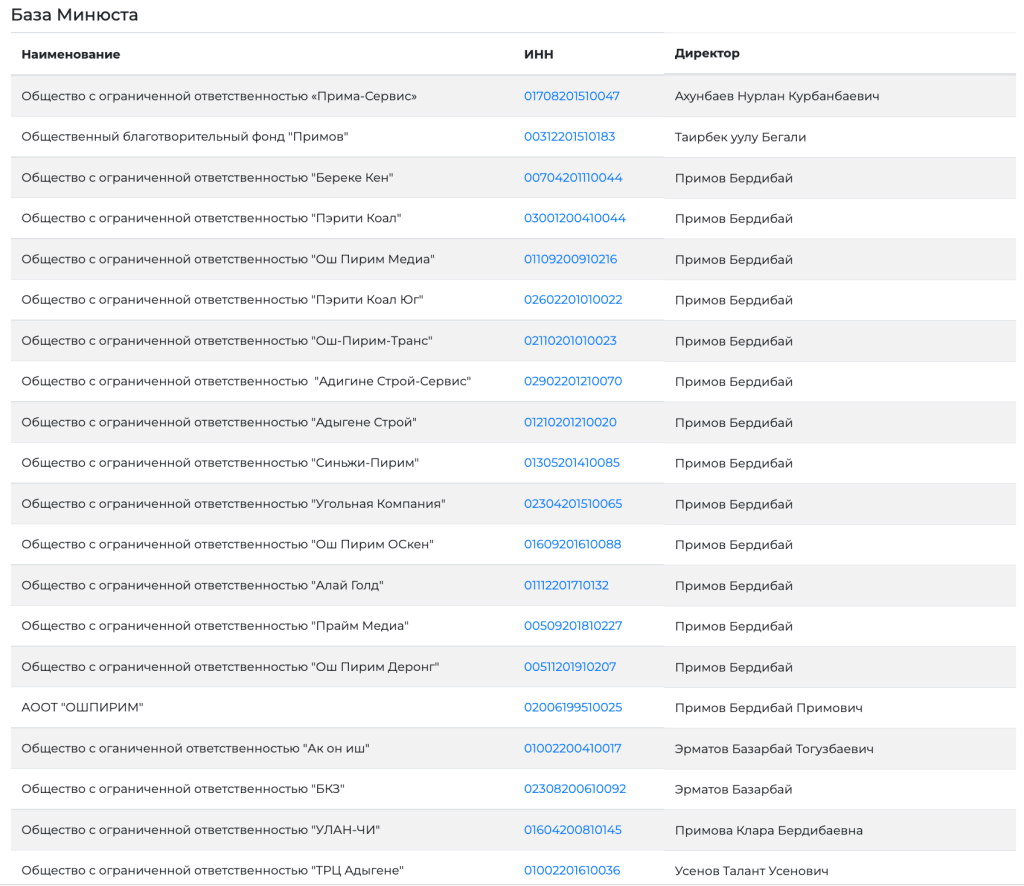This screenshot has width=1024, height=886.
Task: Click the Наименование column header
Action: 71,54
